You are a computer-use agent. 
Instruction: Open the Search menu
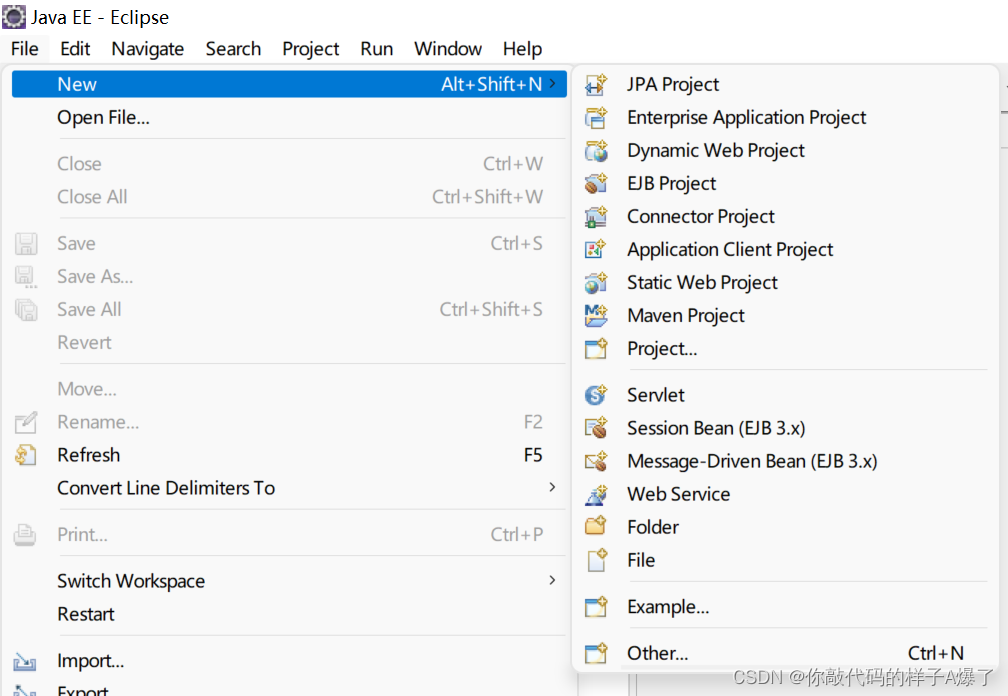point(233,49)
